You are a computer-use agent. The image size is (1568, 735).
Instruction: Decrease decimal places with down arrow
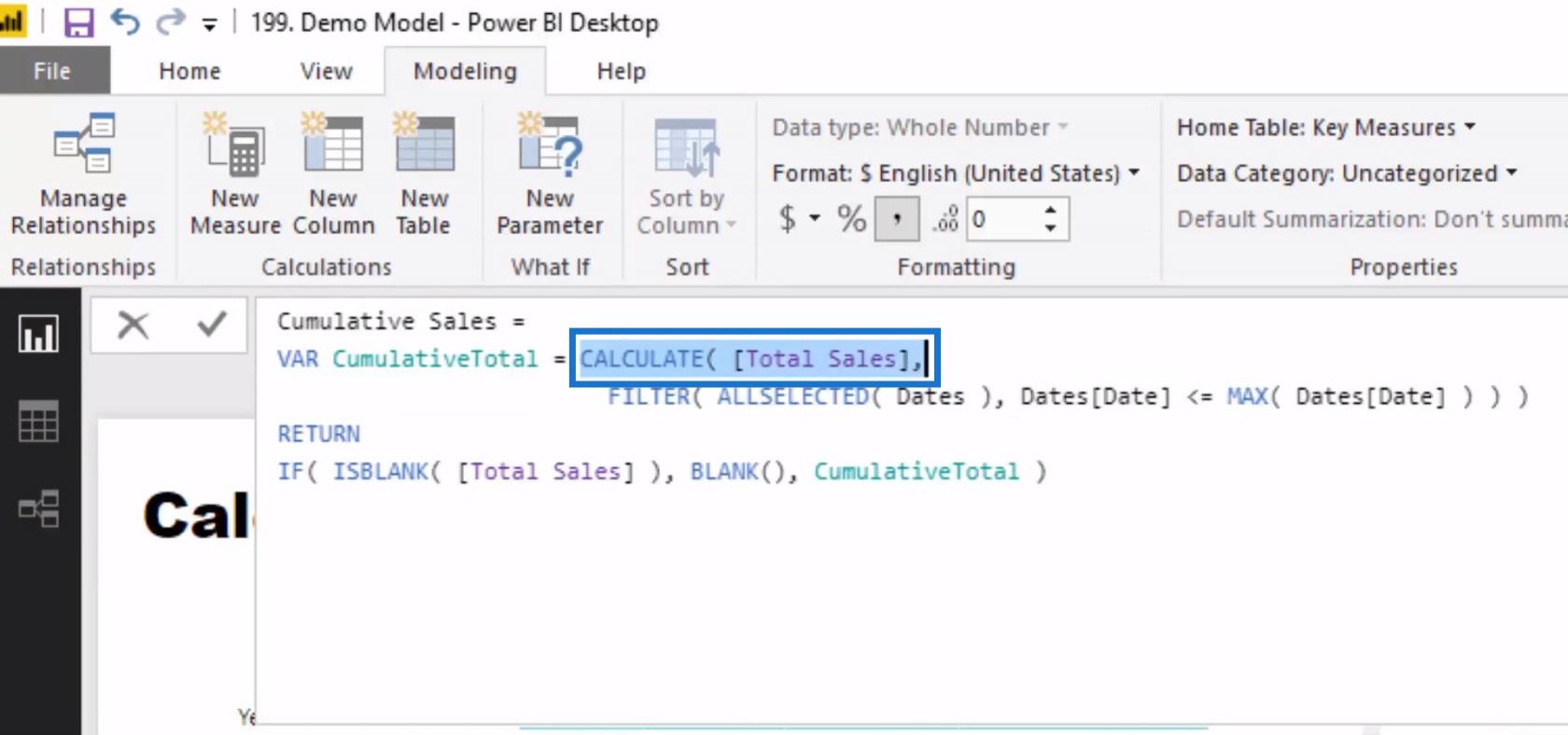click(1051, 229)
